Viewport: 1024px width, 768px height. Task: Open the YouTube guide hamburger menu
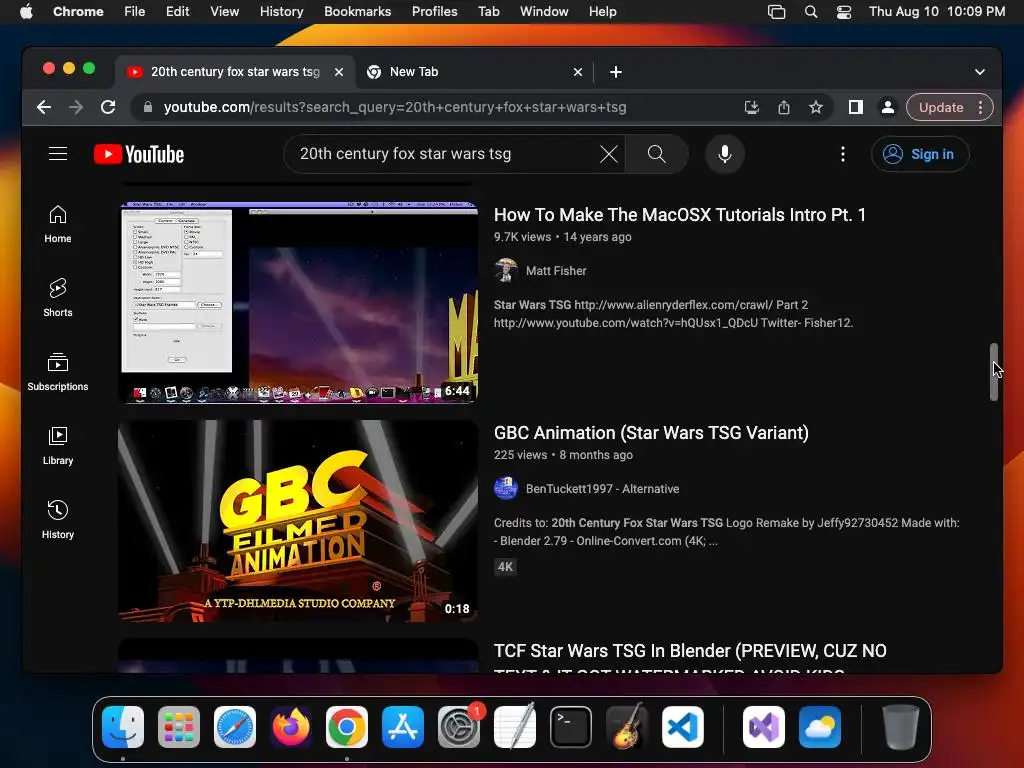click(57, 154)
